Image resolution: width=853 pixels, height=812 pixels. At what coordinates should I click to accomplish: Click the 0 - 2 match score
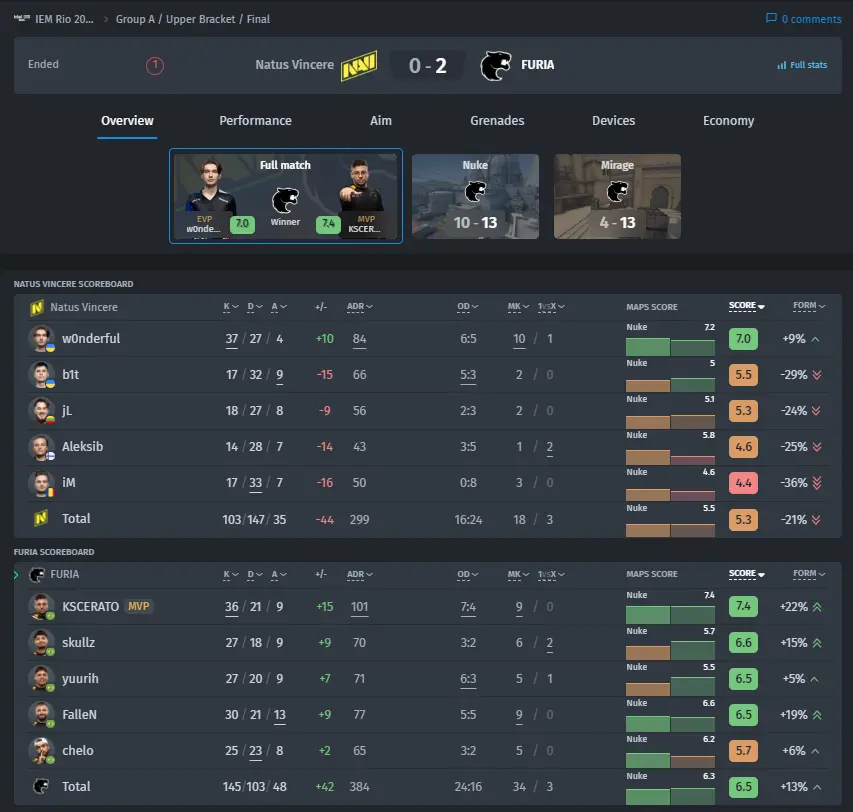coord(428,66)
